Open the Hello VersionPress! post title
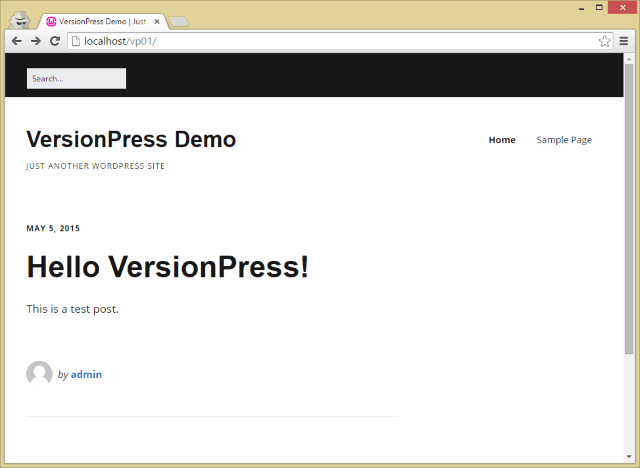640x468 pixels. [168, 266]
